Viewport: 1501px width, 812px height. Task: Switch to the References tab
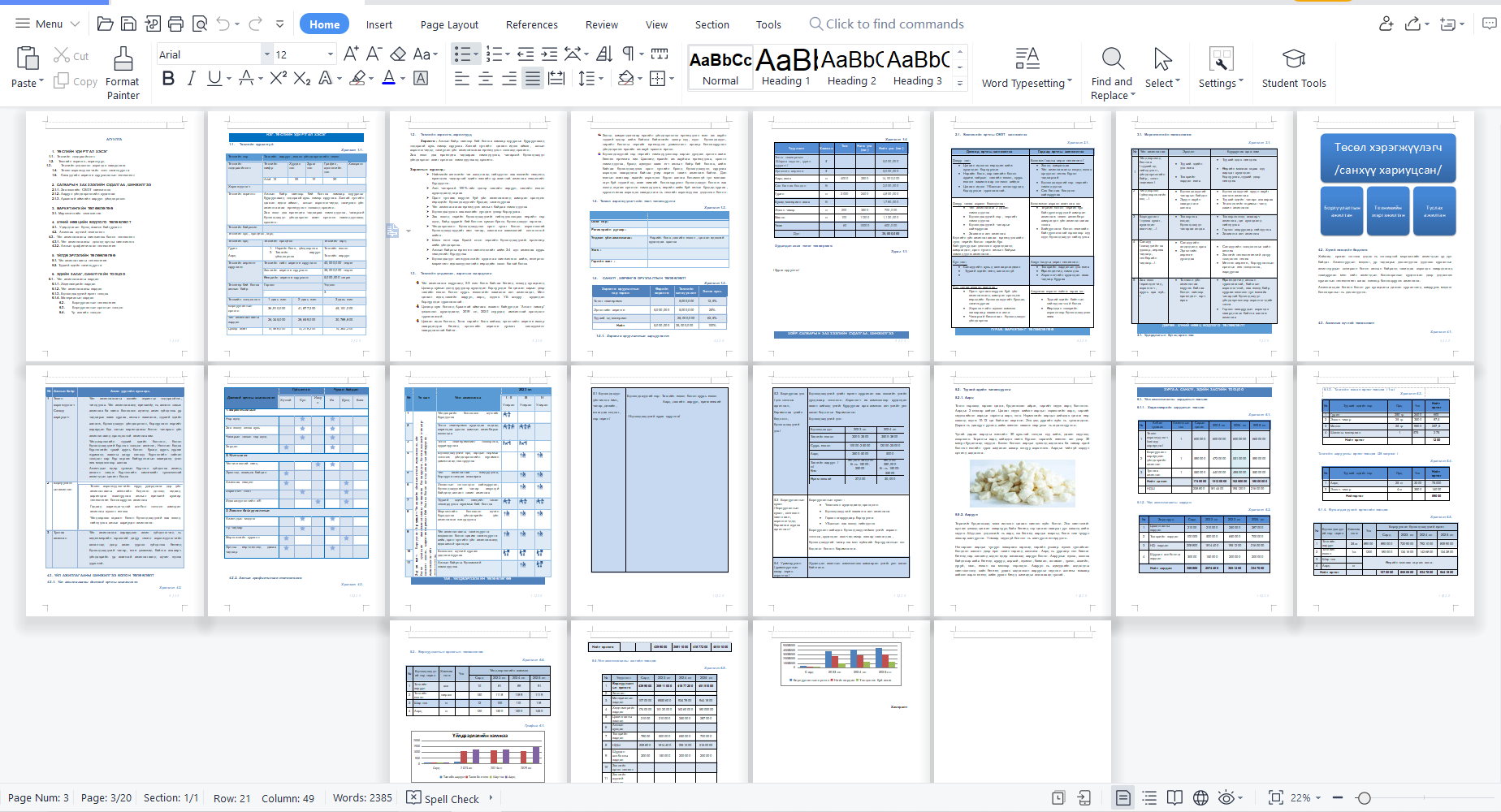(x=532, y=24)
